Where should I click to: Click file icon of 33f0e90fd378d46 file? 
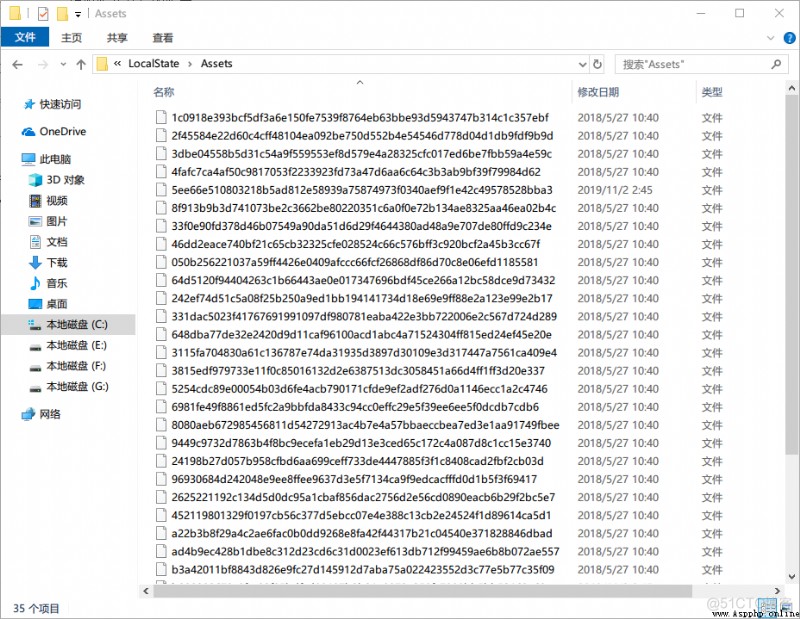(x=161, y=226)
